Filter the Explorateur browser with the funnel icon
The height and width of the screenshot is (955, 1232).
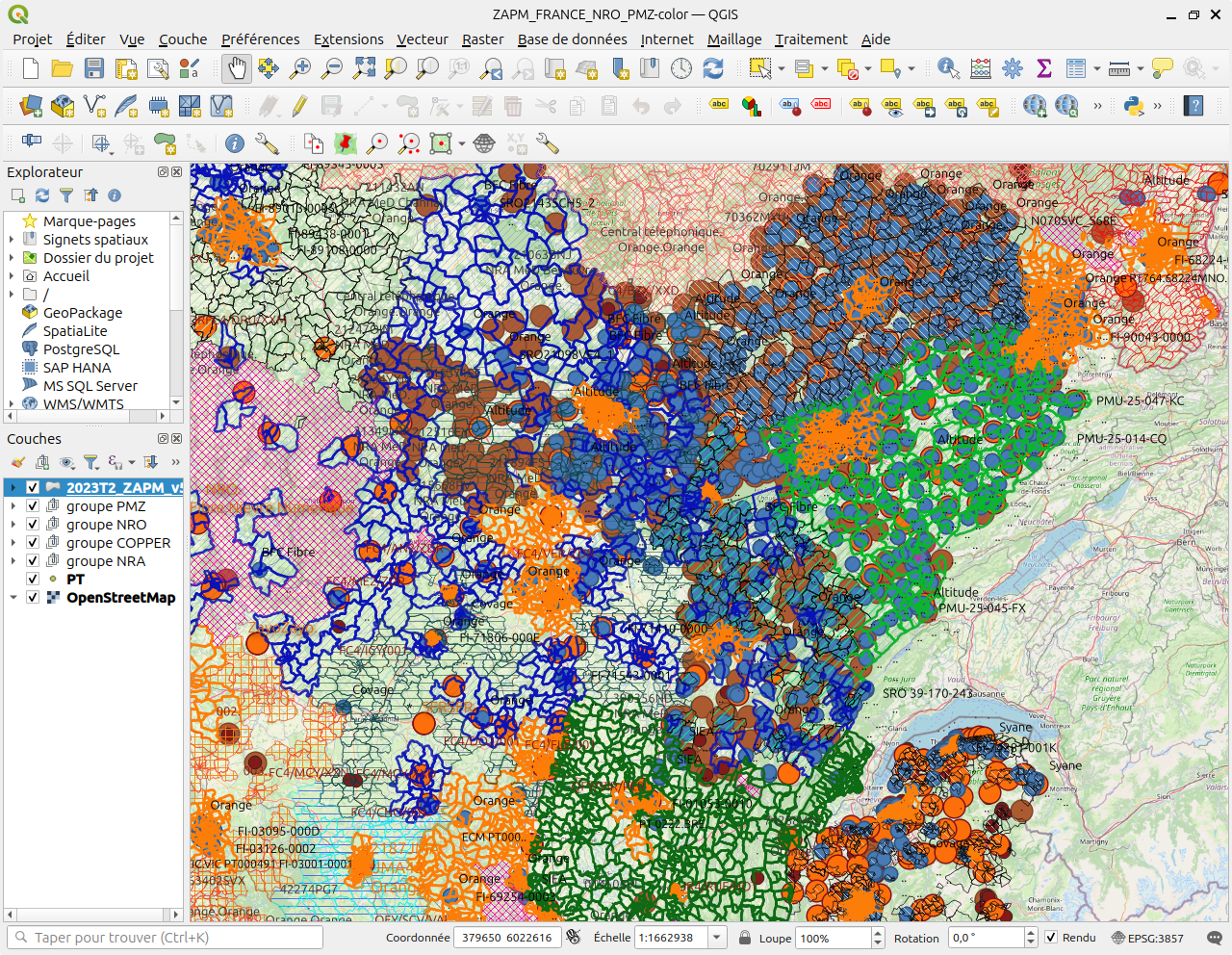66,195
